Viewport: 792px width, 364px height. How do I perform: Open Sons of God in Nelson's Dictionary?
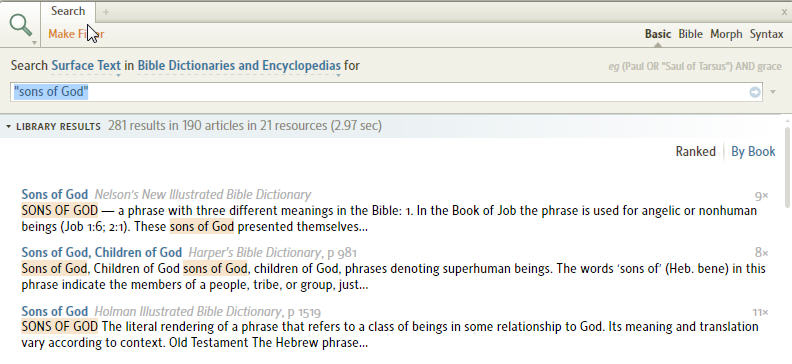pyautogui.click(x=55, y=194)
